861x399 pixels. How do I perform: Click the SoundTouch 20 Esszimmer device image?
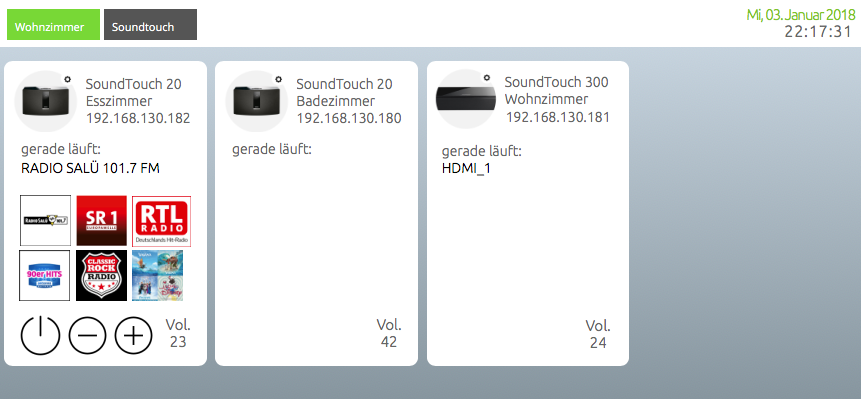(45, 100)
